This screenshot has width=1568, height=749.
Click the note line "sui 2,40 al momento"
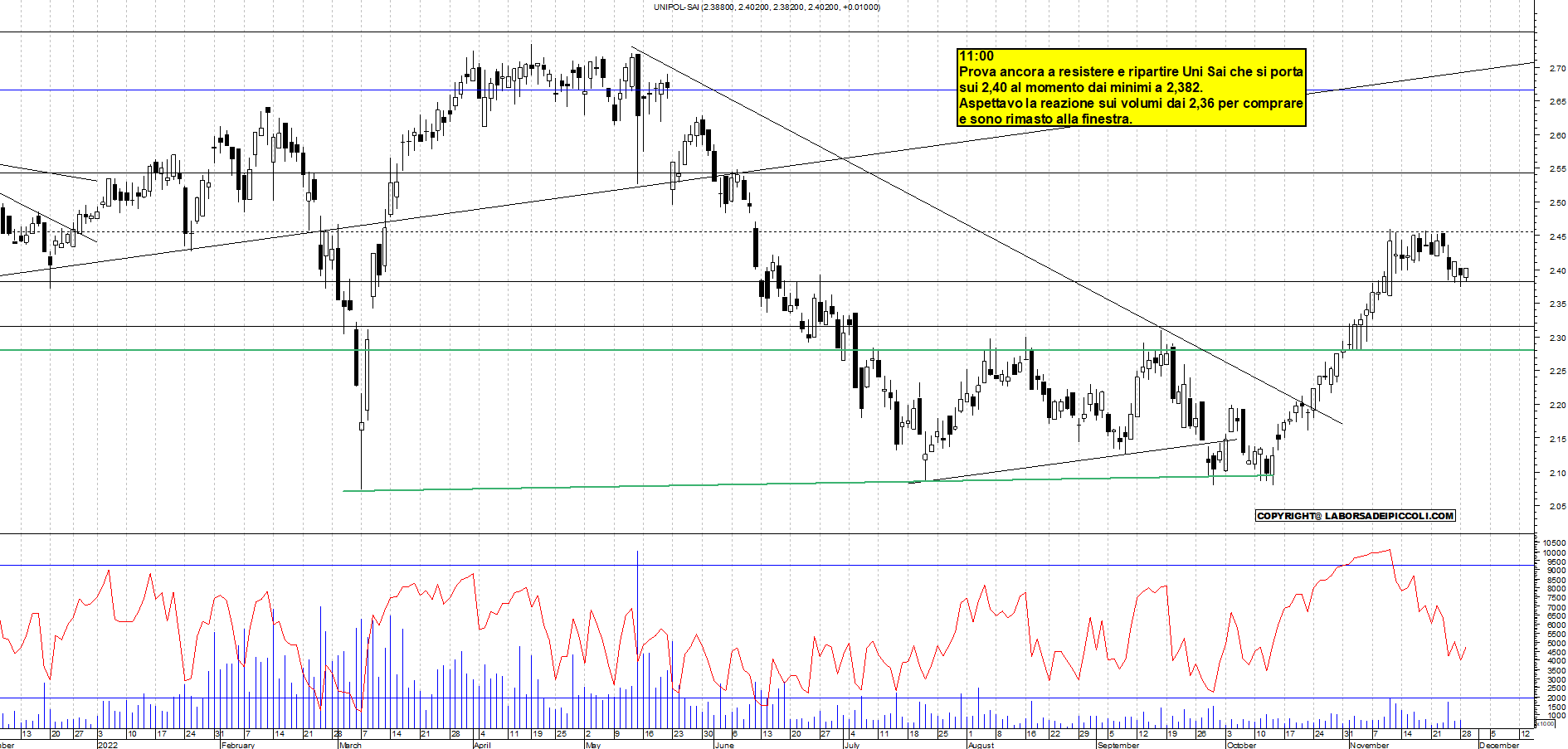click(x=1081, y=87)
